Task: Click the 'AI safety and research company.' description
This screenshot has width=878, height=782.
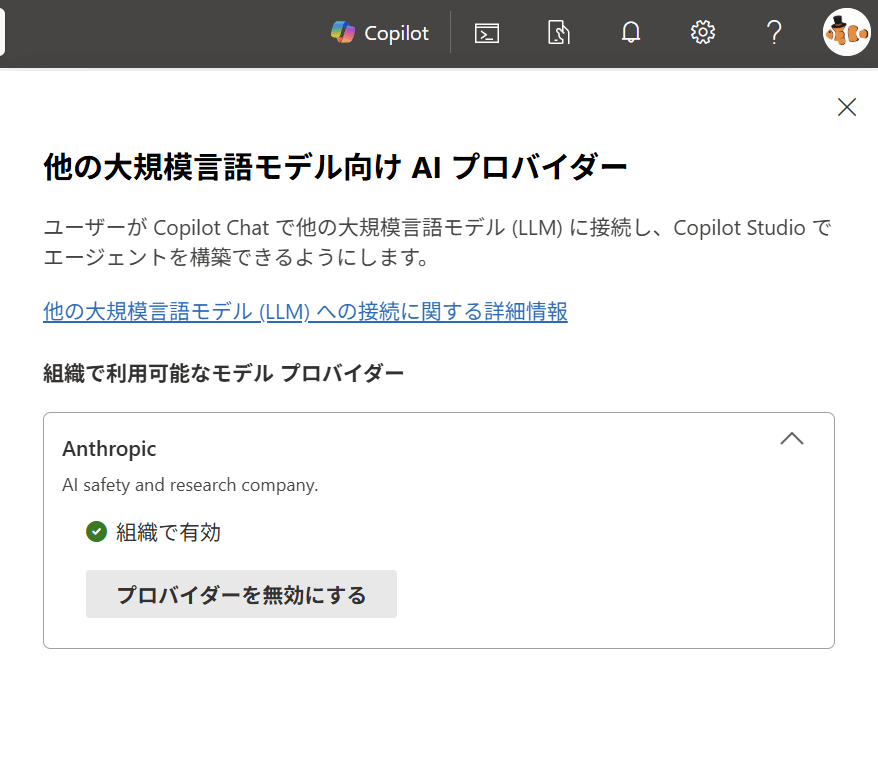Action: pyautogui.click(x=190, y=486)
